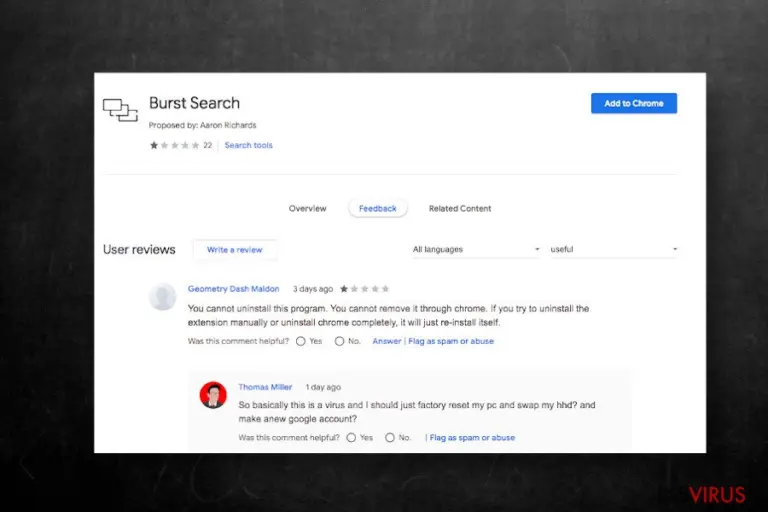Click Answer under Geometry Dash Maldon's review
Image resolution: width=768 pixels, height=512 pixels.
[386, 341]
